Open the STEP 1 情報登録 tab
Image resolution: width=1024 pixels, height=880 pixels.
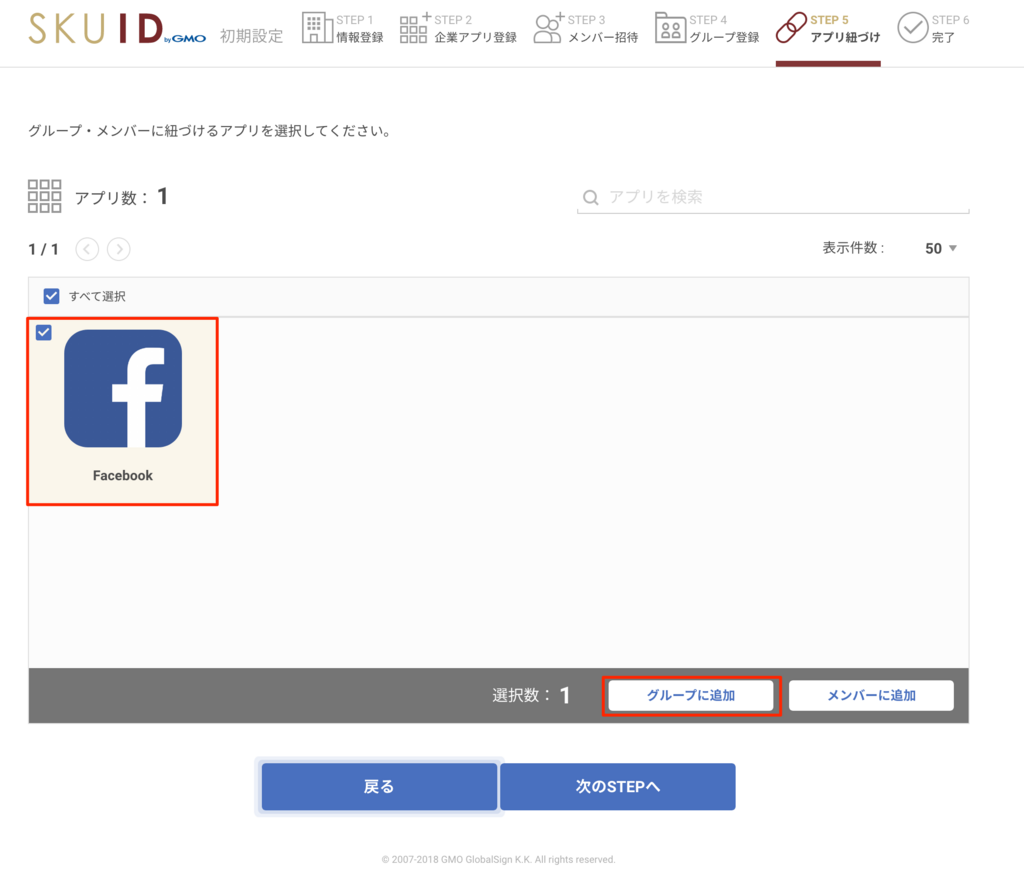(343, 29)
